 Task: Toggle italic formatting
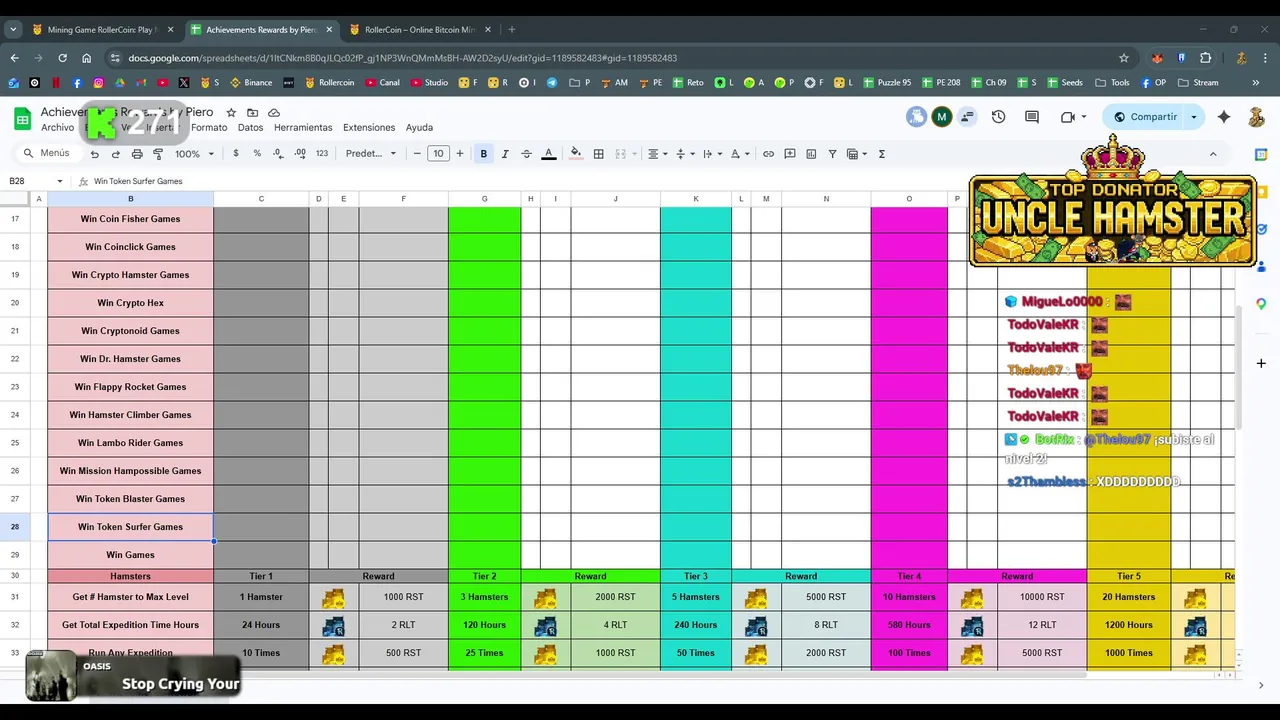505,154
